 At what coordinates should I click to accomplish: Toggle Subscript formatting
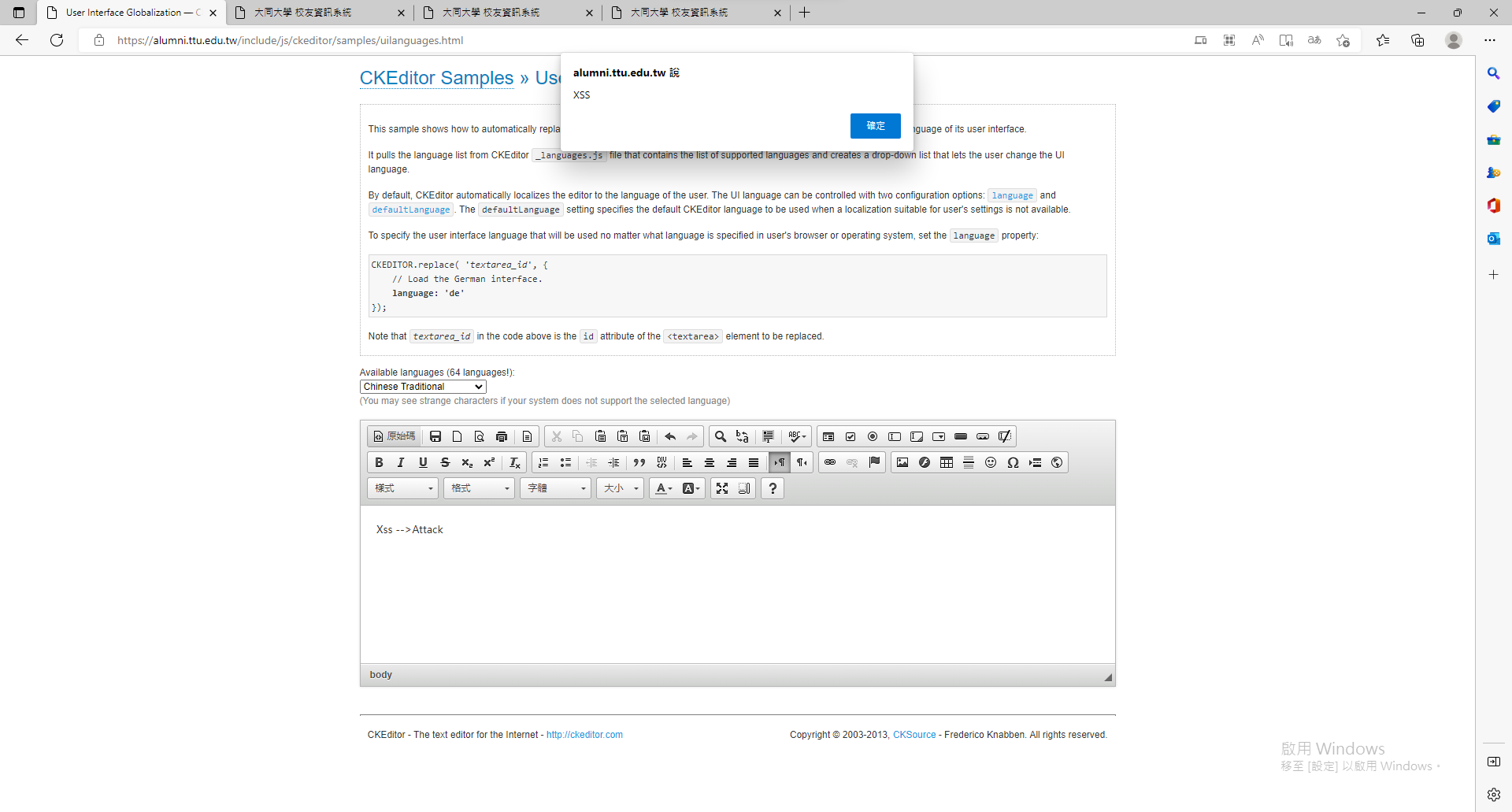coord(467,462)
